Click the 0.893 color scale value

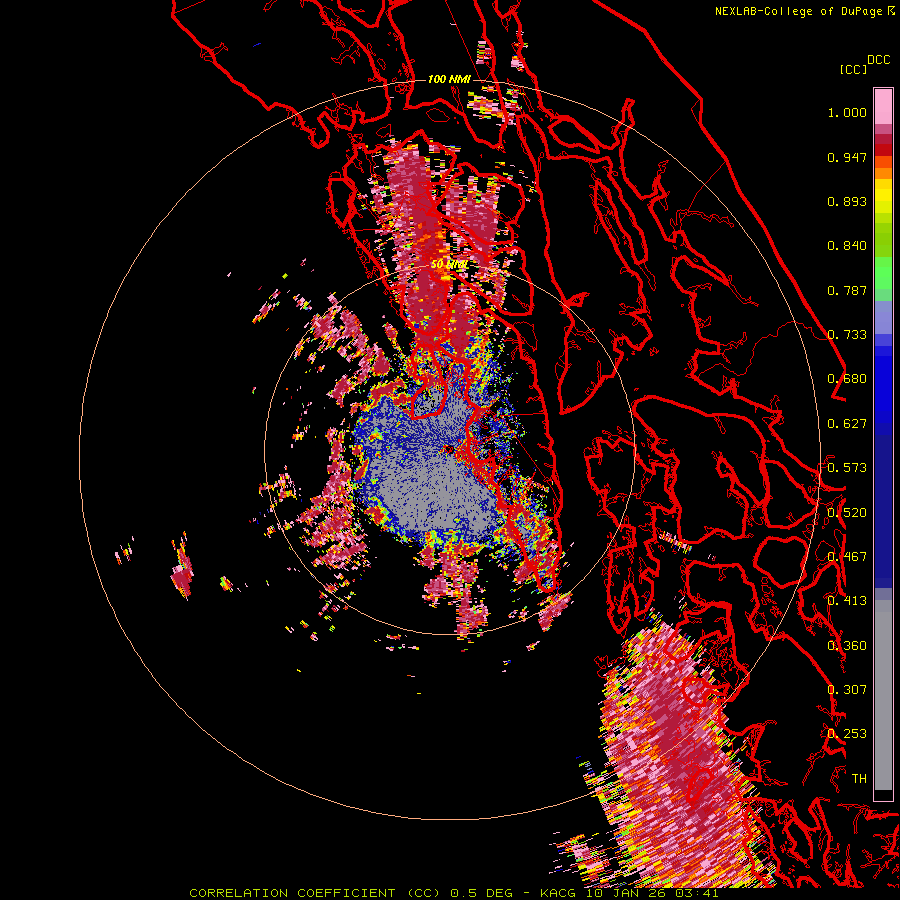[847, 201]
